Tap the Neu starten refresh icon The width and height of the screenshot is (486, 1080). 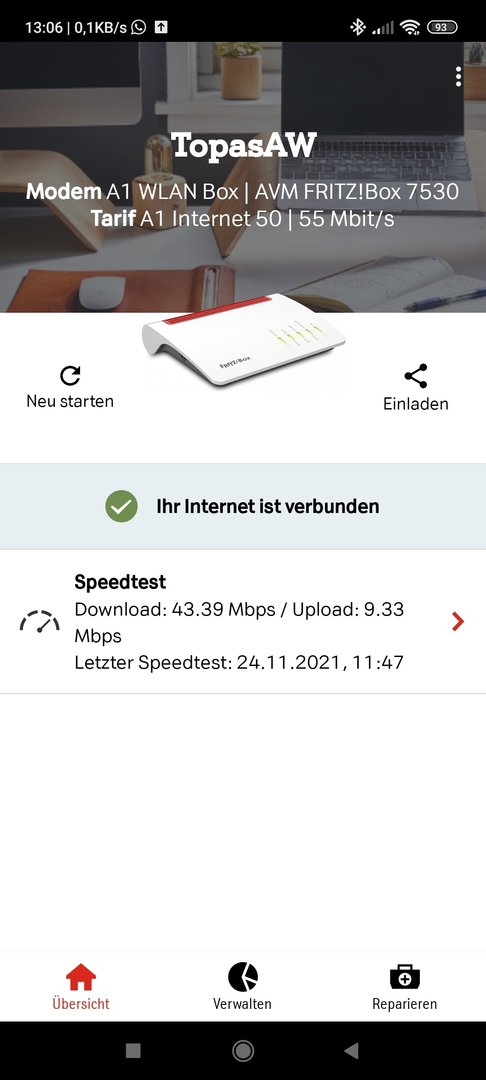(x=70, y=375)
